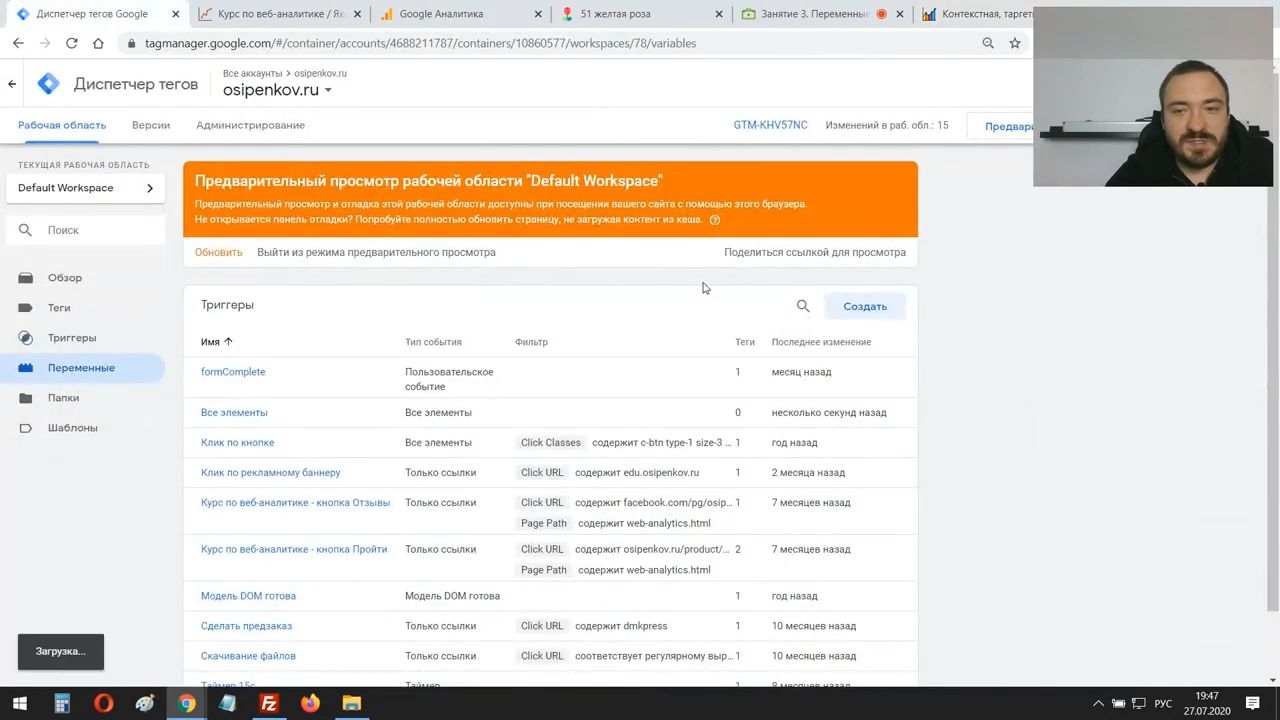Switch to the Google Аналитика tab
This screenshot has width=1280, height=720.
(460, 14)
